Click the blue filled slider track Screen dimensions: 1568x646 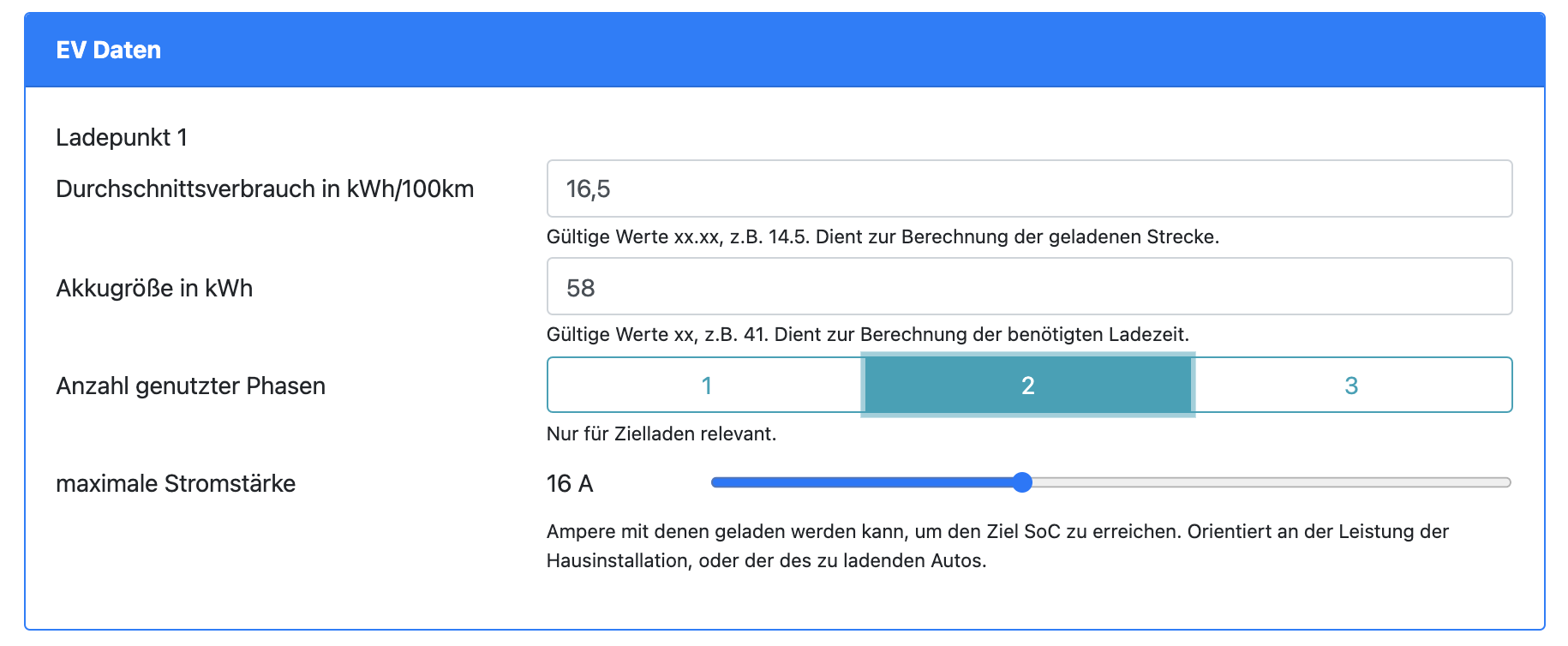865,482
